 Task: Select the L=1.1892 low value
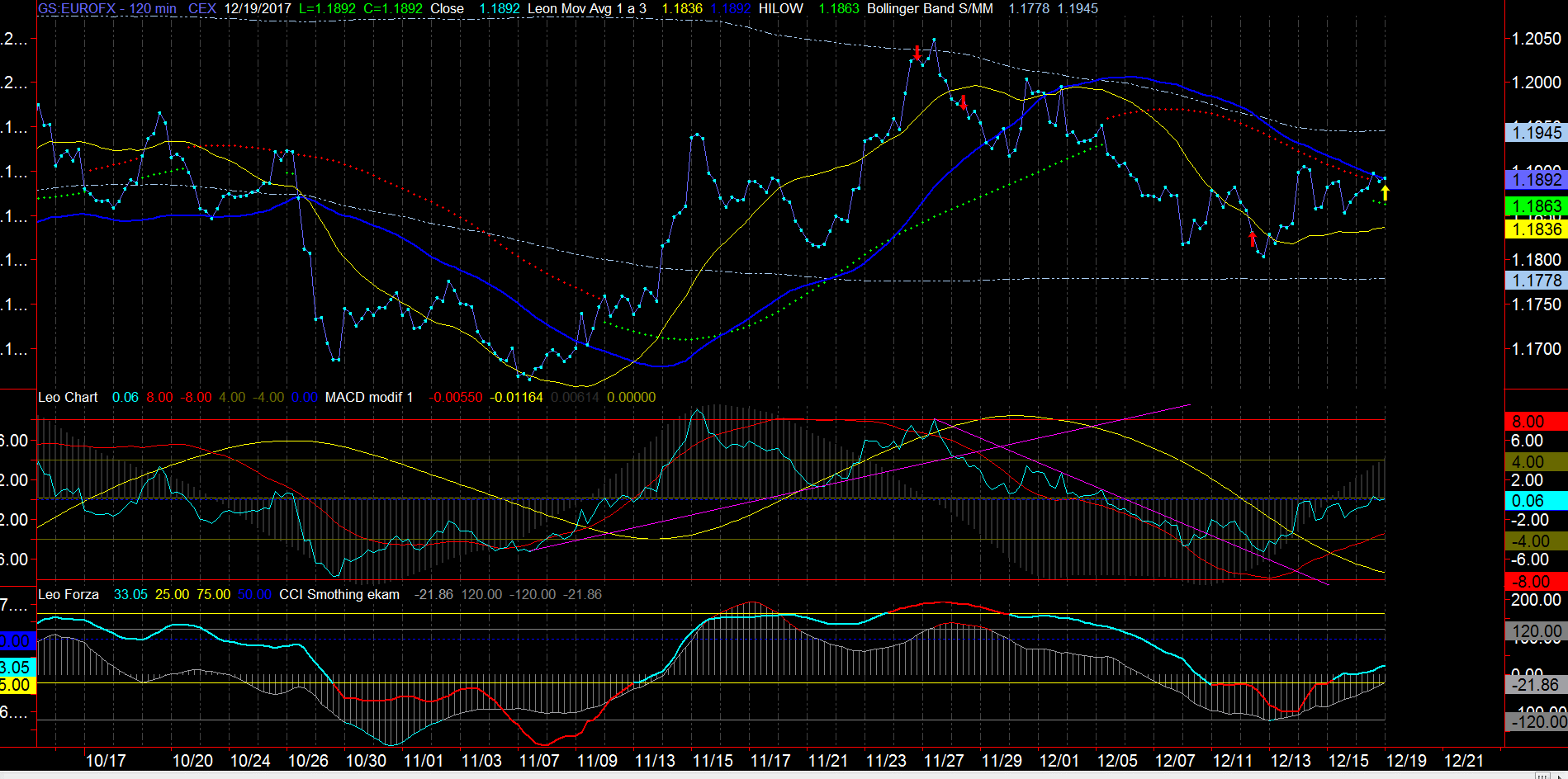point(327,8)
